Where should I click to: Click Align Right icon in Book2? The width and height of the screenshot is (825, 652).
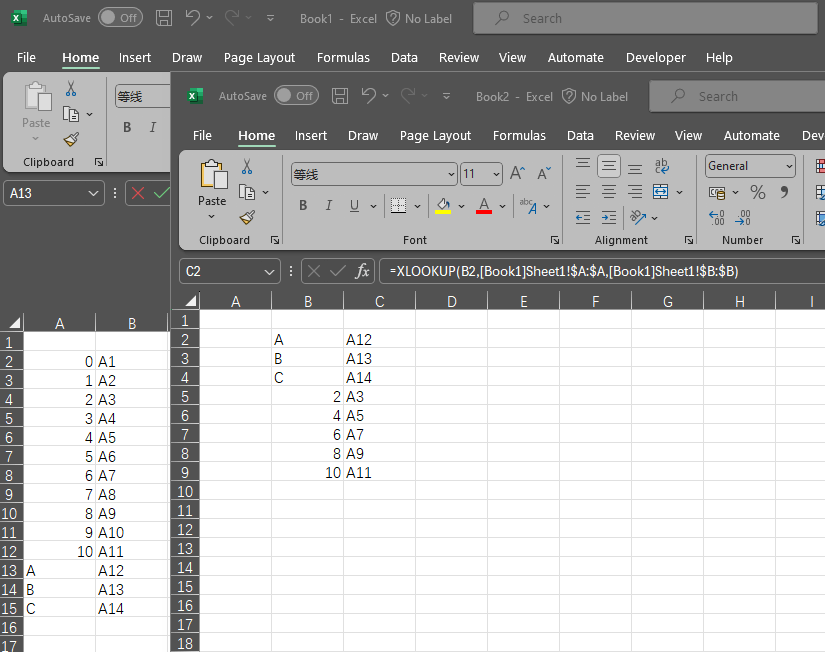[635, 192]
